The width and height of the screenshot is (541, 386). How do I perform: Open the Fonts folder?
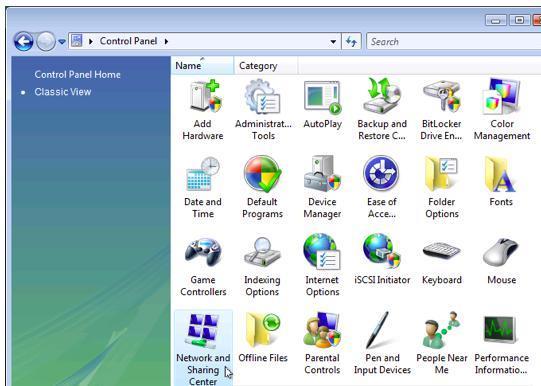(x=501, y=182)
